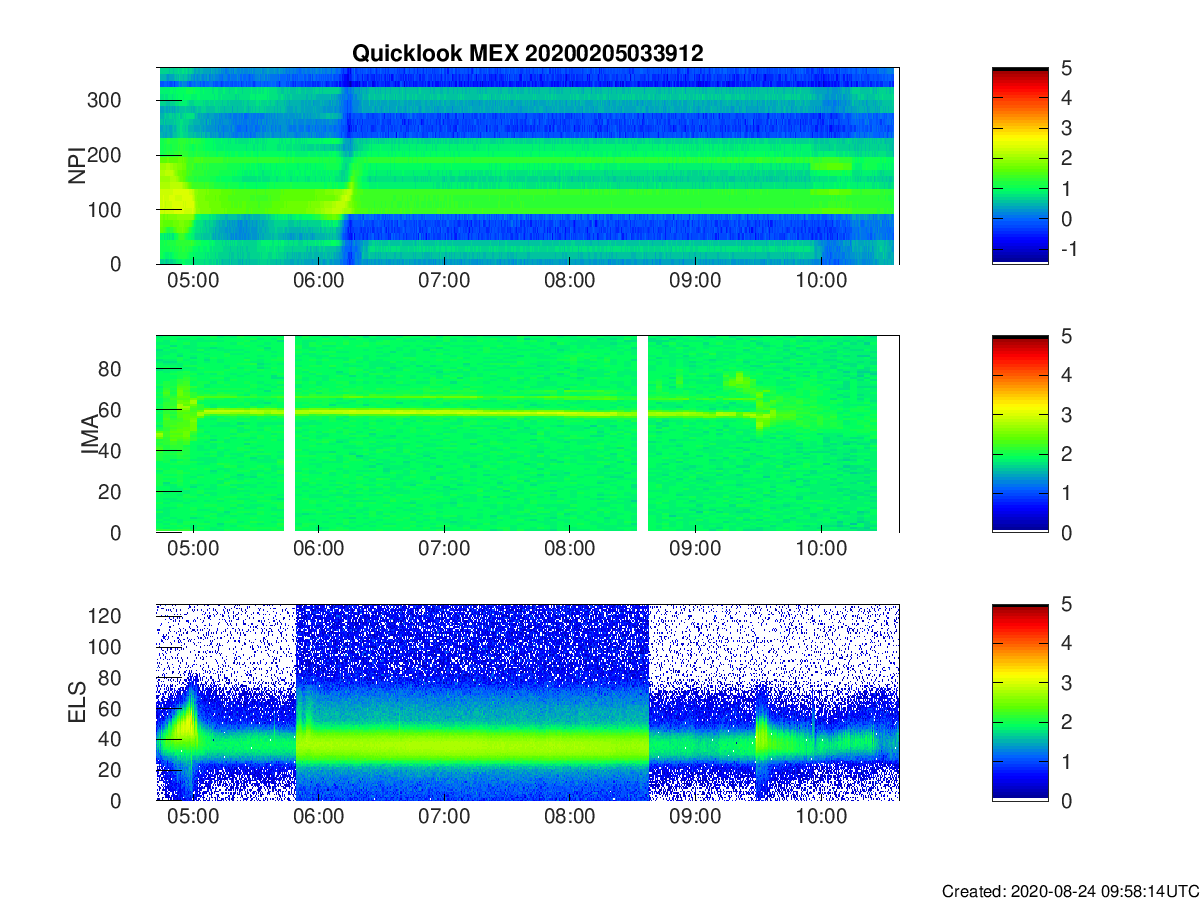Viewport: 1200px width, 900px height.
Task: Click the ELS y-axis label
Action: tap(76, 702)
